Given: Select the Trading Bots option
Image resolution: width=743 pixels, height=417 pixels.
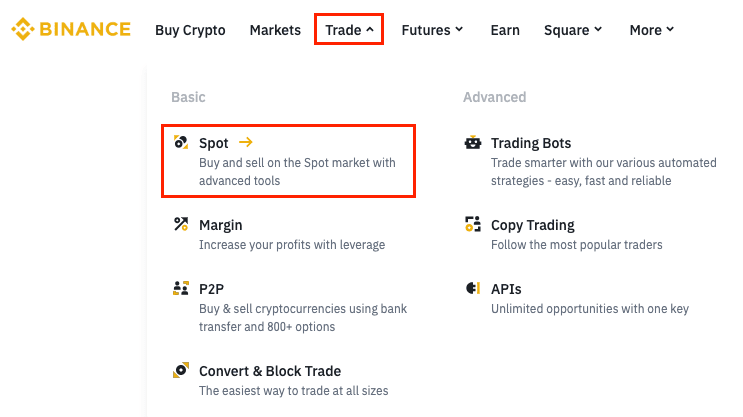Looking at the screenshot, I should coord(531,143).
